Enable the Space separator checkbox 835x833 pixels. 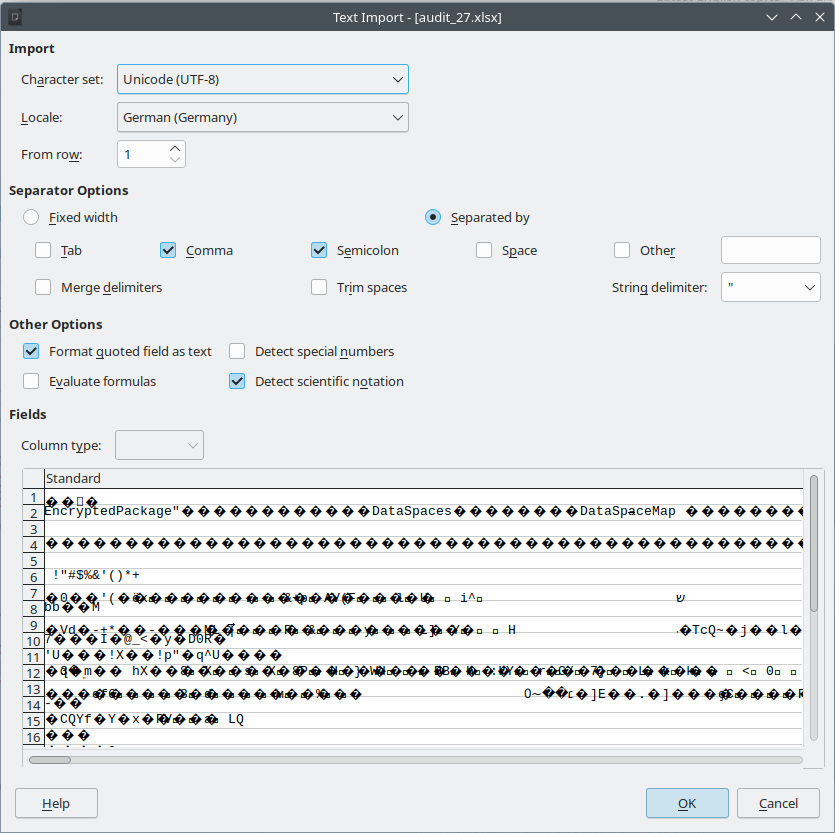[x=484, y=250]
